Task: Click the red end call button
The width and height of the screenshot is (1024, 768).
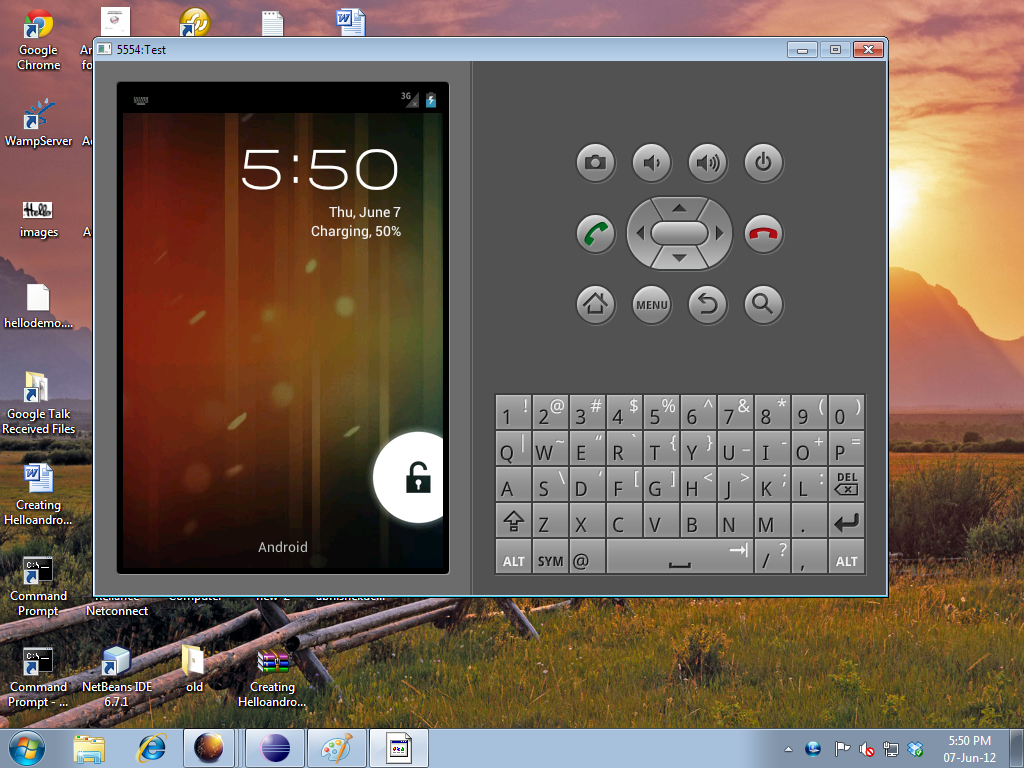Action: (763, 233)
